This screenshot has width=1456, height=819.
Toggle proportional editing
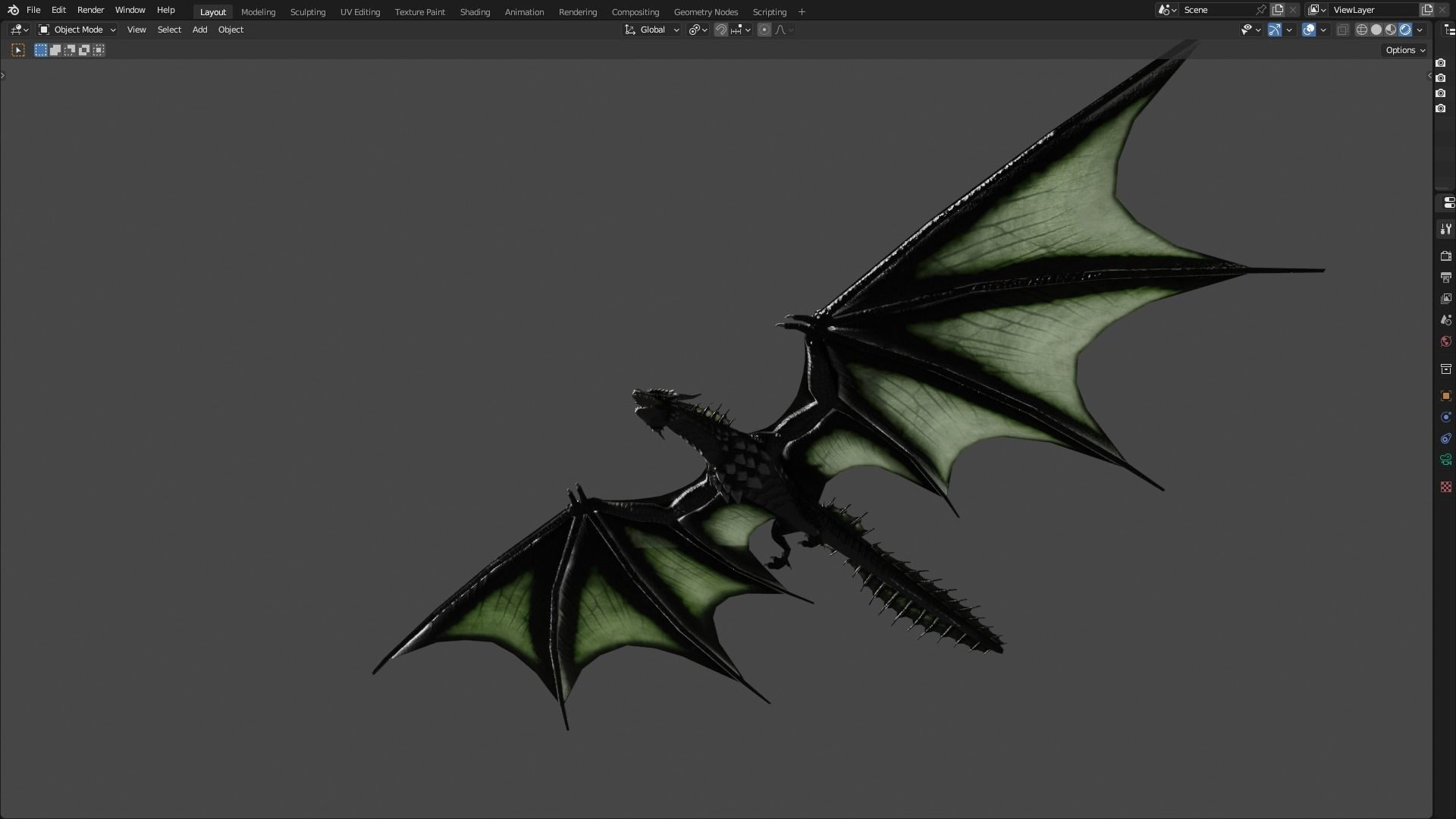(764, 30)
